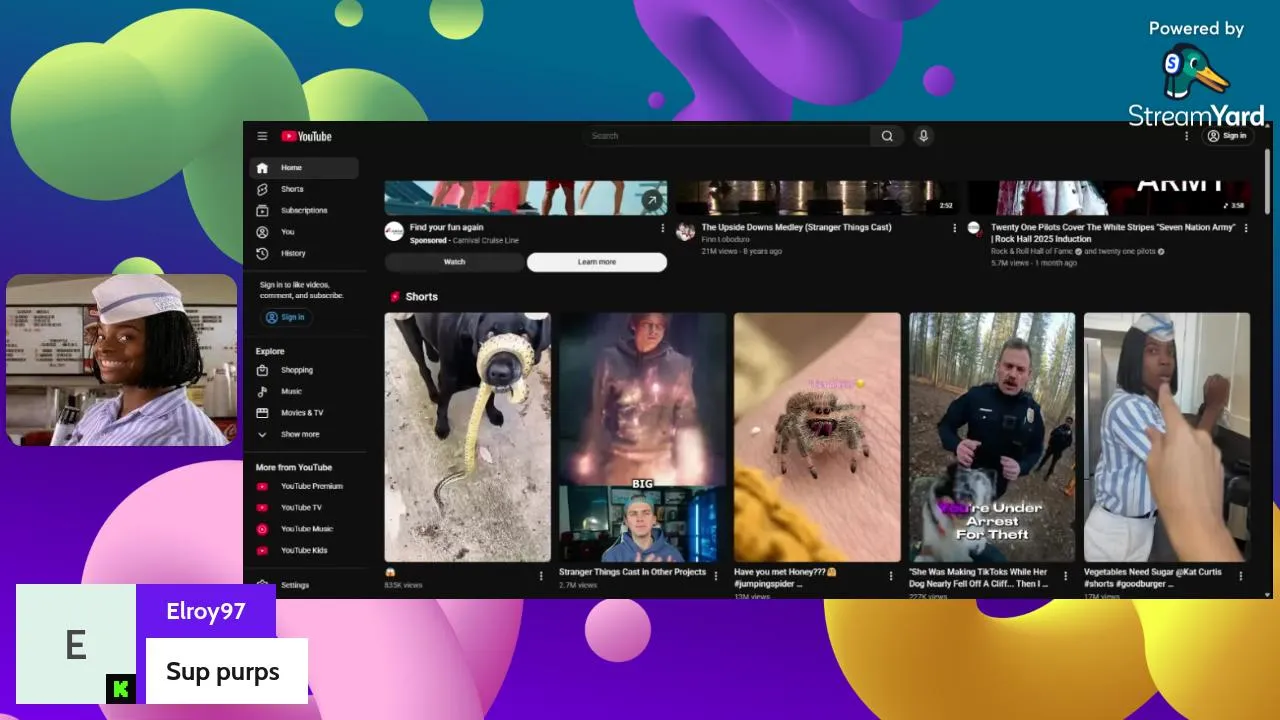The height and width of the screenshot is (720, 1280).
Task: Open YouTube TV link
Action: pos(304,507)
